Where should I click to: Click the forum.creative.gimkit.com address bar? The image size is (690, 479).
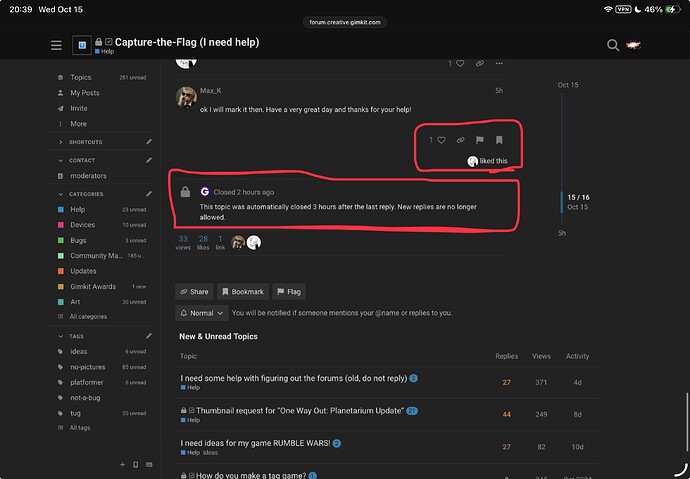click(x=345, y=22)
